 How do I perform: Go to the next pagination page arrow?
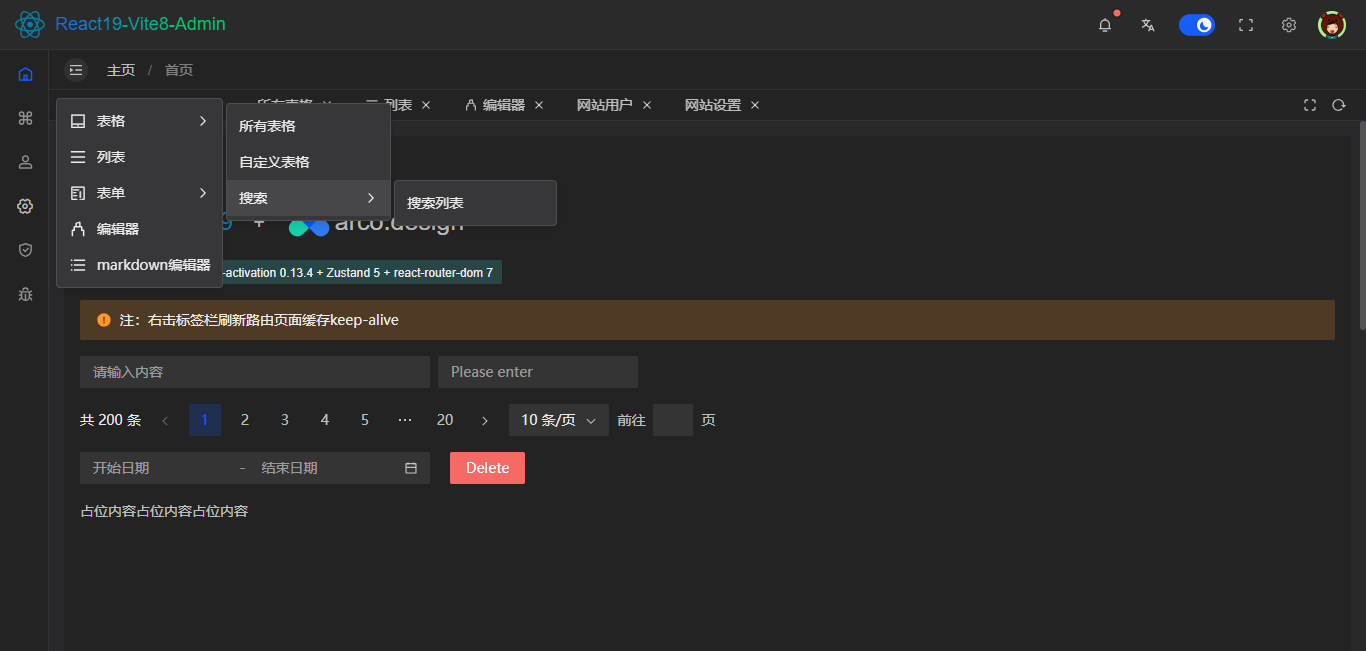[x=485, y=420]
